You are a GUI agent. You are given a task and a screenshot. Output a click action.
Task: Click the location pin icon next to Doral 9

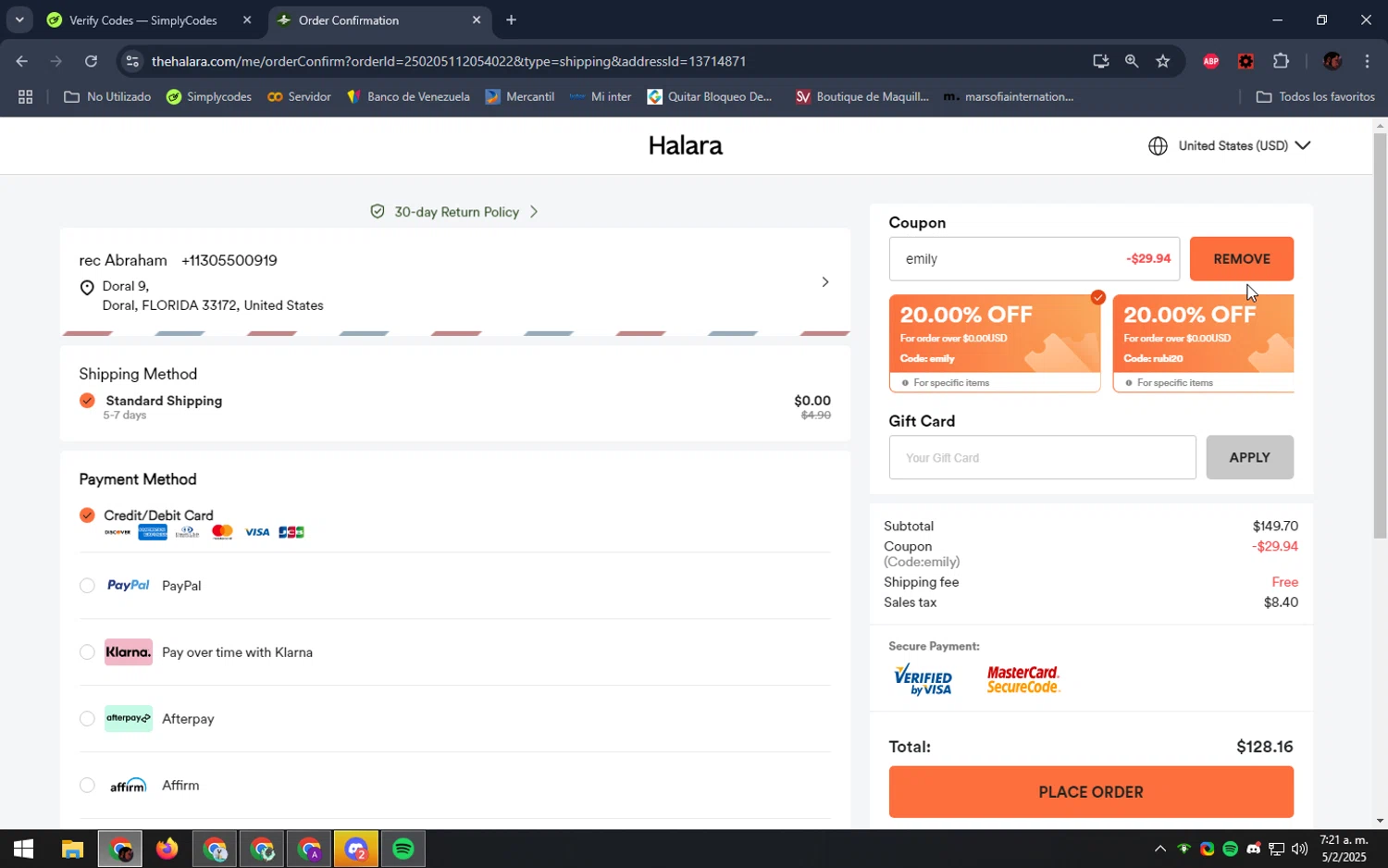[87, 288]
